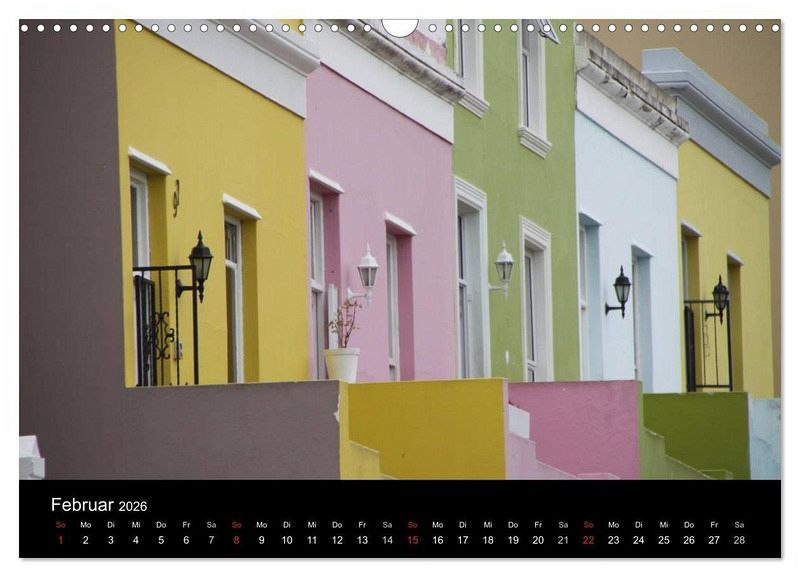The height and width of the screenshot is (577, 800).
Task: Select Sunday date 1
Action: point(61,540)
